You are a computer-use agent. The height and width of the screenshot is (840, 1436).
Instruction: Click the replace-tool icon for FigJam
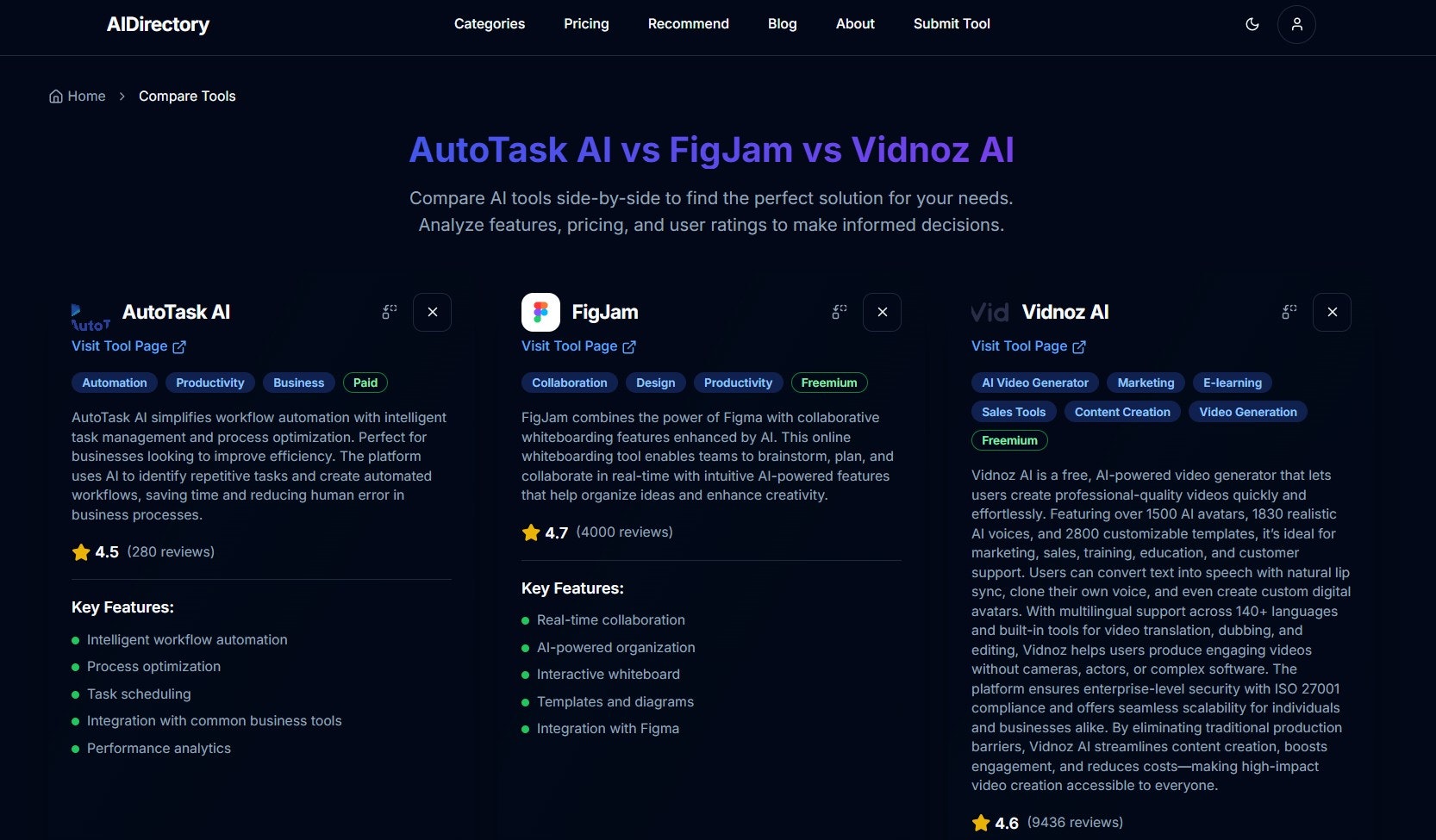click(840, 312)
